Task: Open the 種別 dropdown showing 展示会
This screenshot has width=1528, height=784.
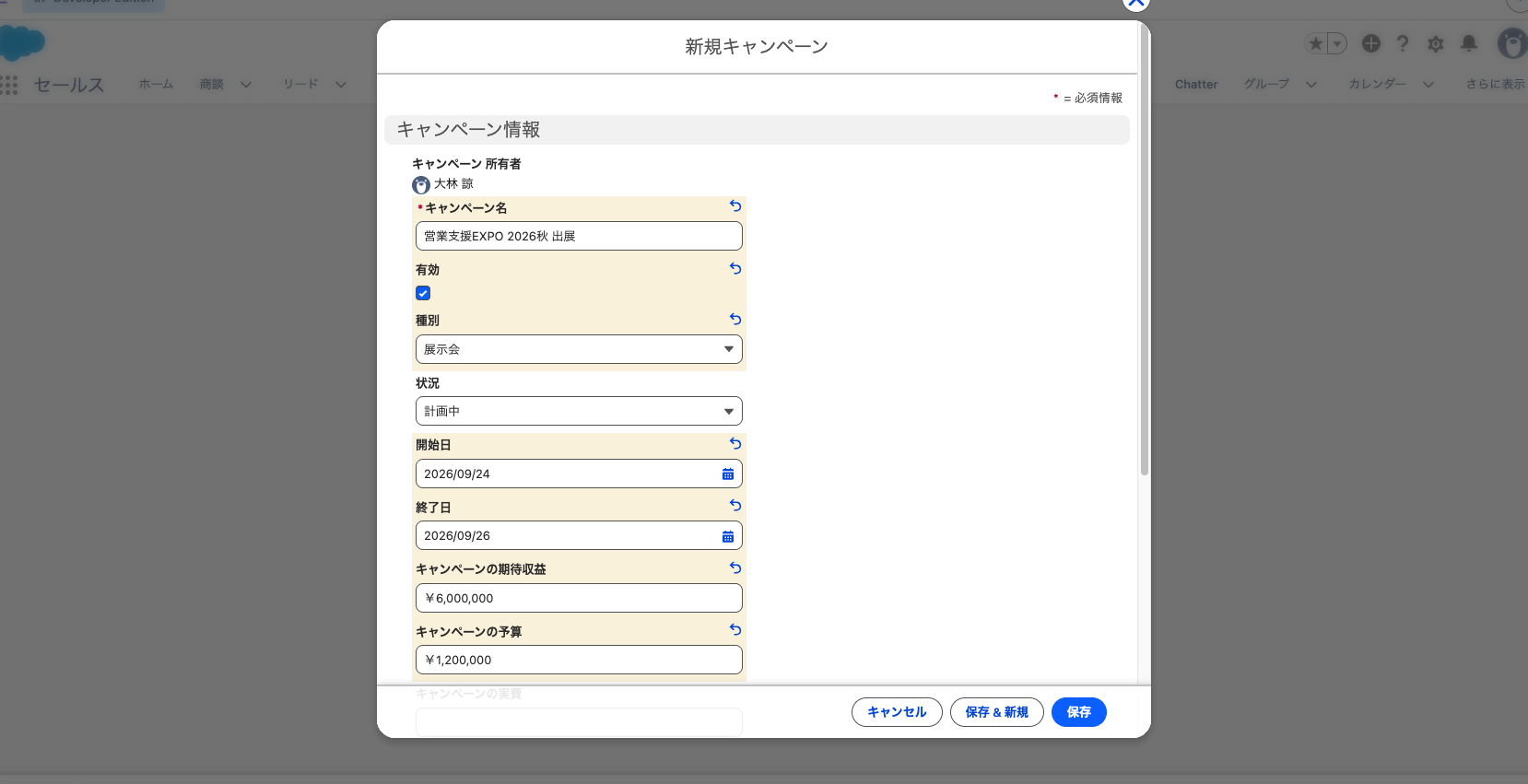Action: point(579,349)
